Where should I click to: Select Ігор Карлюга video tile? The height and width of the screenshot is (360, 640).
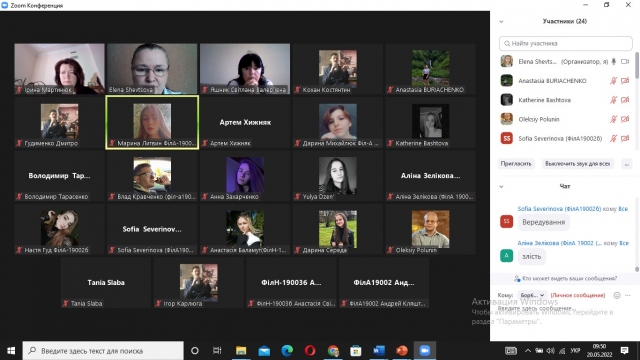(x=198, y=283)
